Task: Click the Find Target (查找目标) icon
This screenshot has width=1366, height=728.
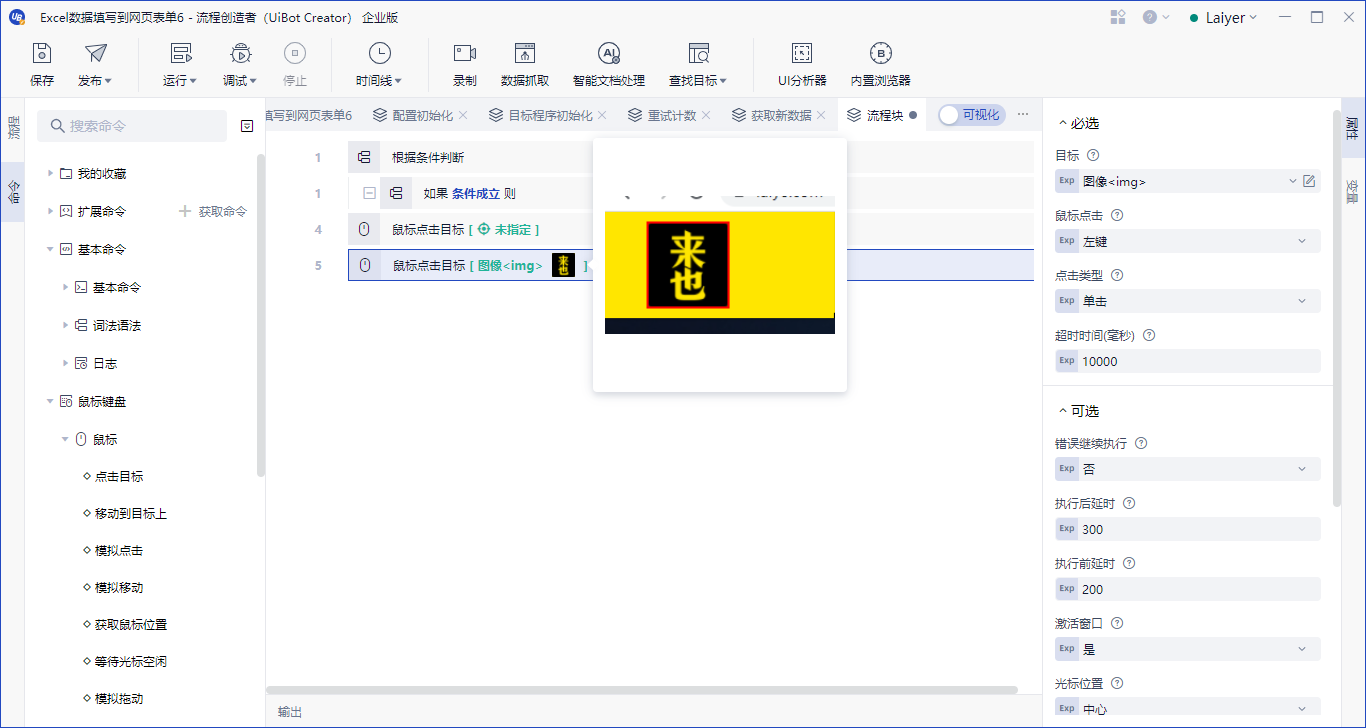Action: pos(698,54)
